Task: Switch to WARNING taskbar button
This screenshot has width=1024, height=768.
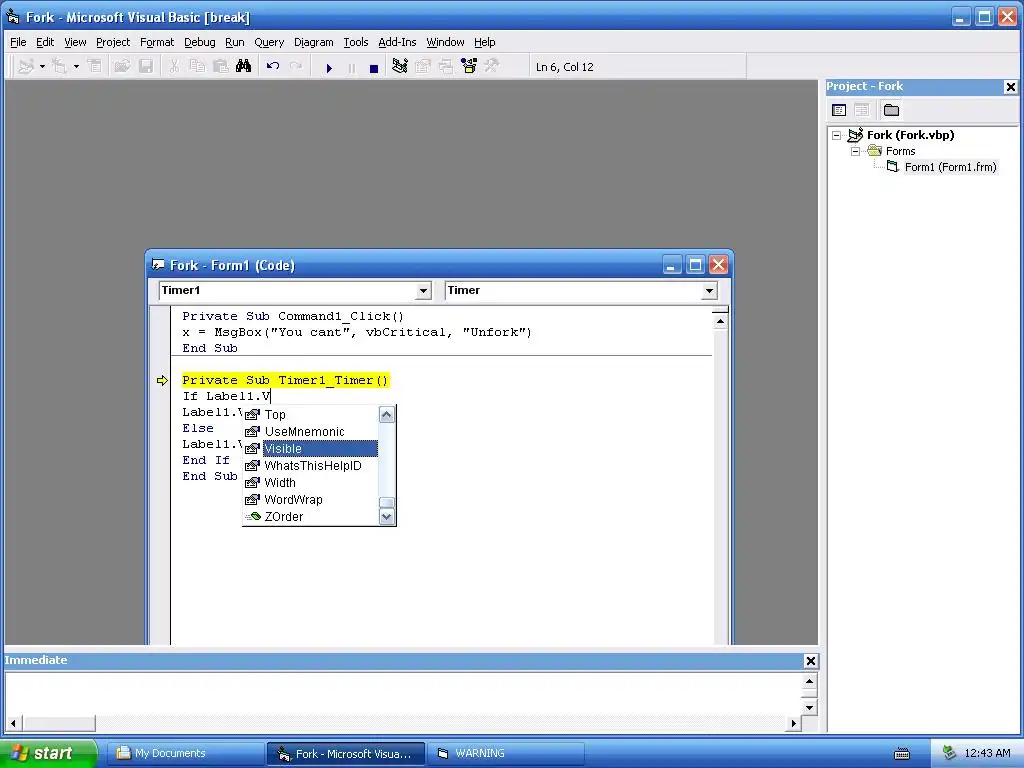Action: pos(505,753)
